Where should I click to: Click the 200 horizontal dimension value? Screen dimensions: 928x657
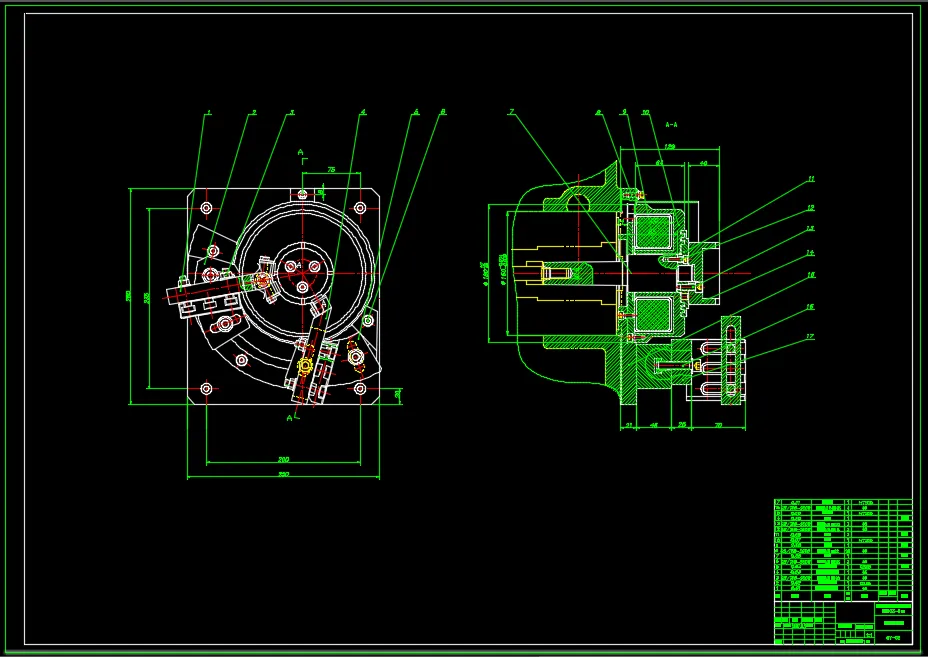tap(283, 459)
